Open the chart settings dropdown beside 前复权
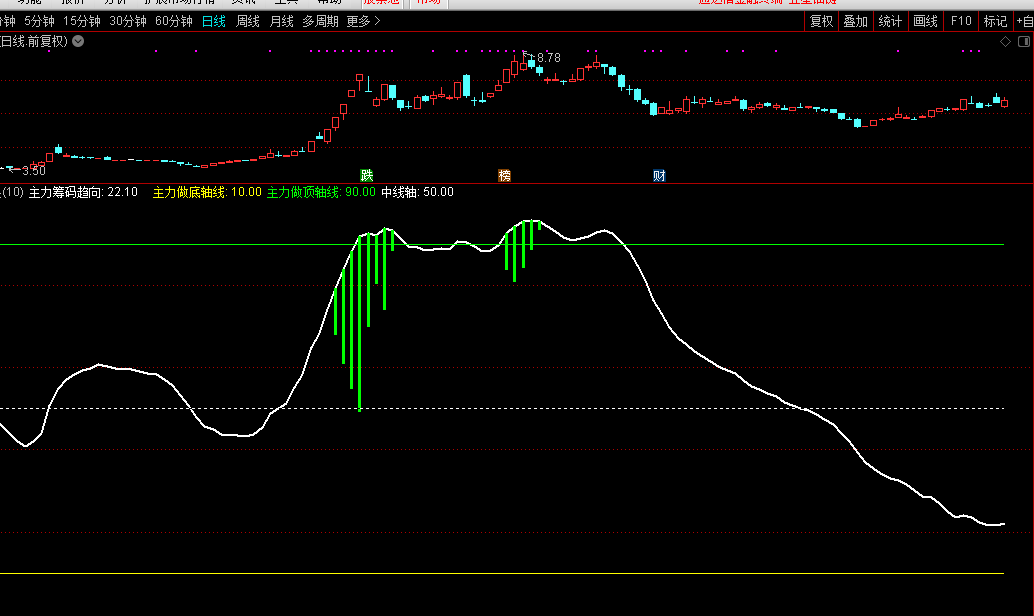This screenshot has width=1034, height=616. pos(79,41)
